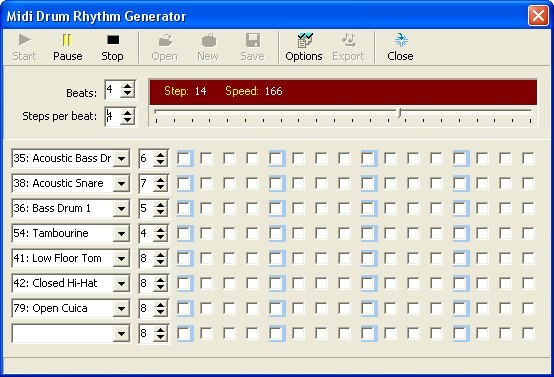This screenshot has width=554, height=377.
Task: Increase the Steps per beat value
Action: pos(128,112)
